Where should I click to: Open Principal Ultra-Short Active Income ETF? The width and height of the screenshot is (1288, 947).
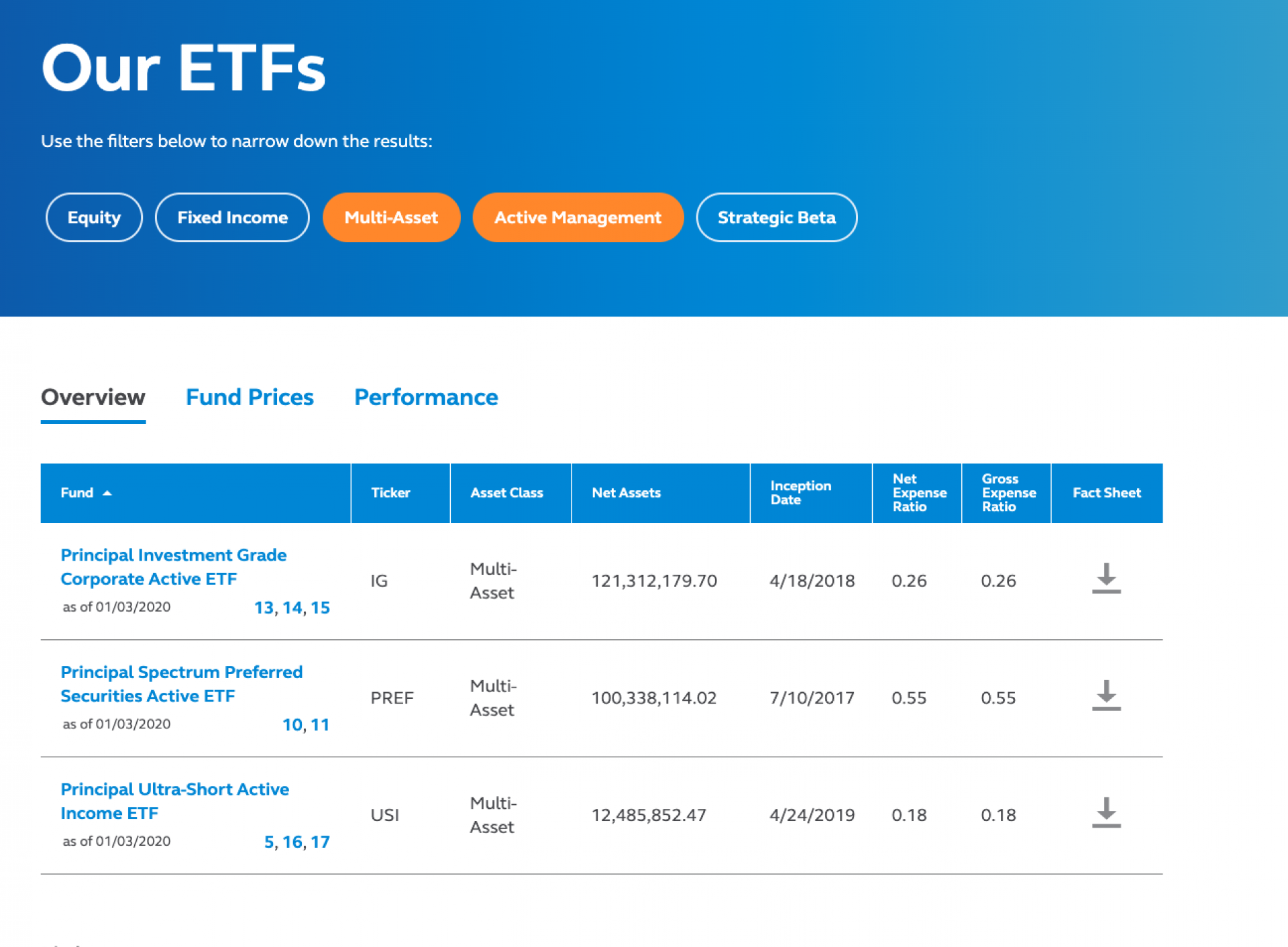pos(174,801)
